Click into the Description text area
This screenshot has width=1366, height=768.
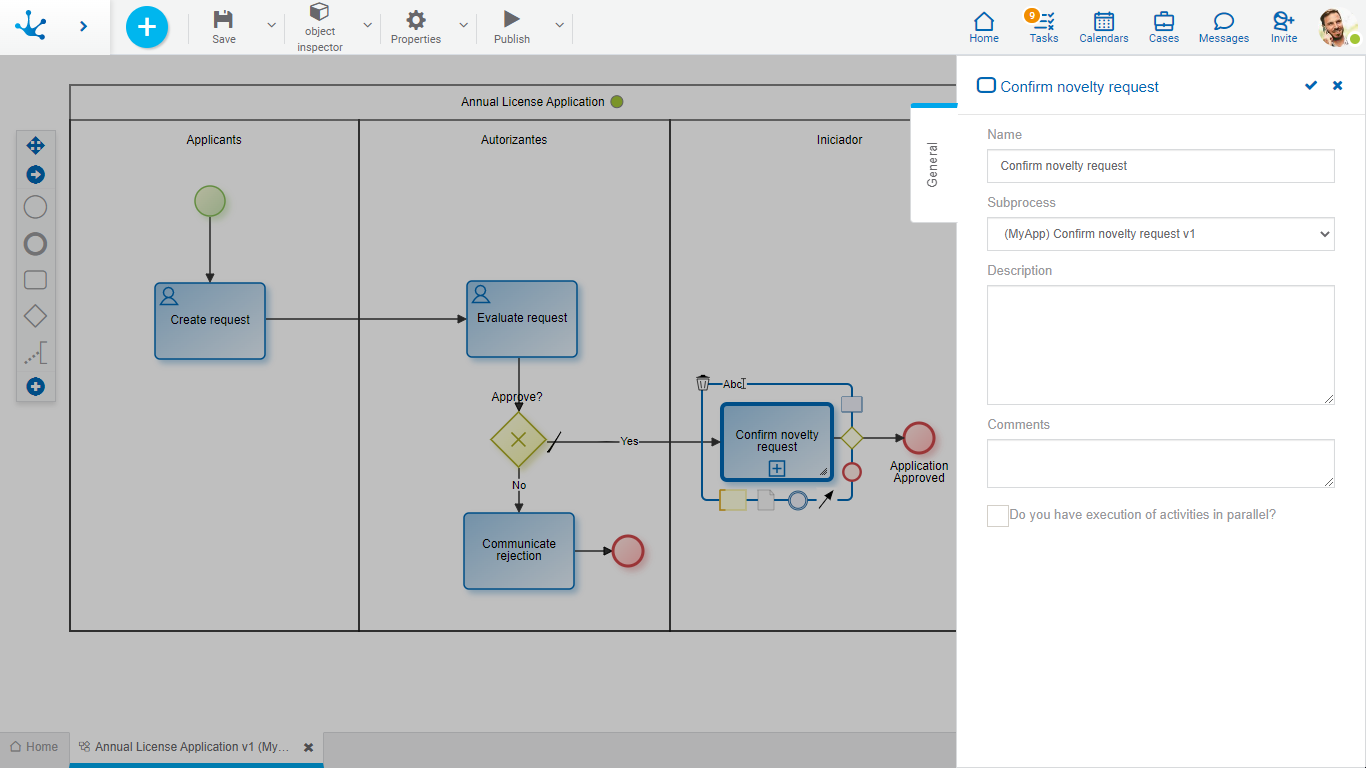tap(1160, 345)
